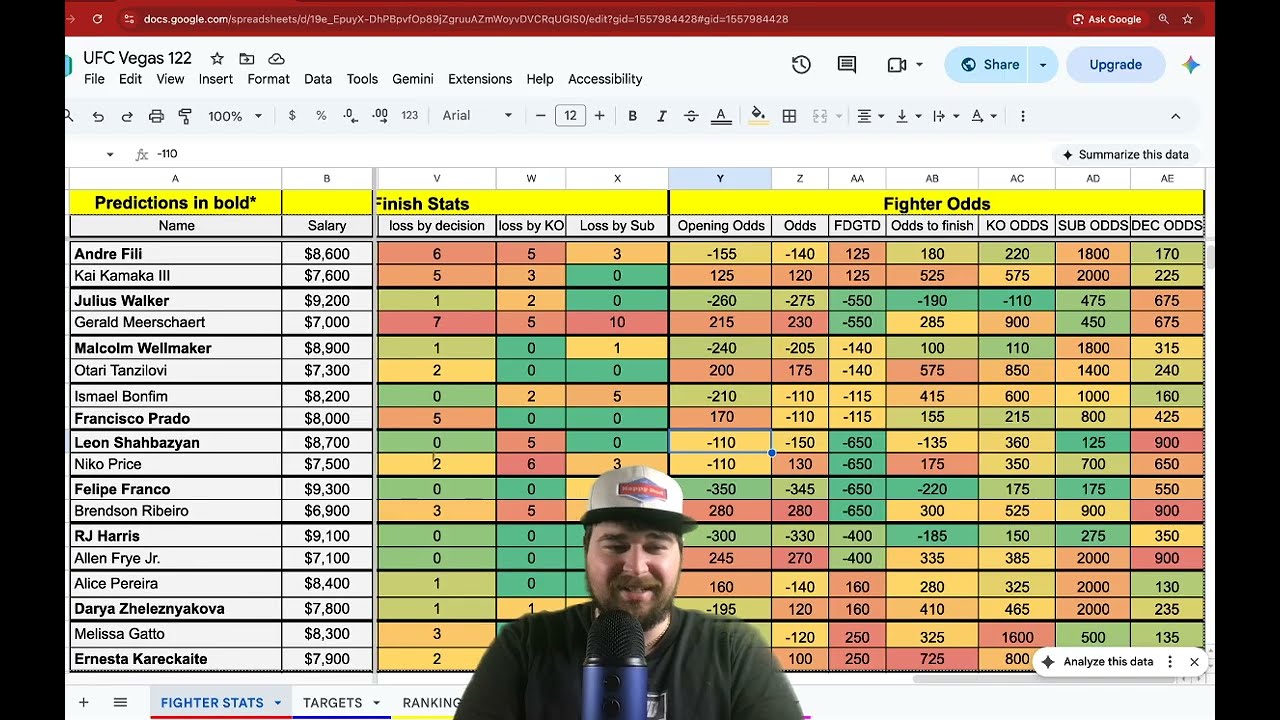Undo the last action in toolbar
Screen dimensions: 1280x720
tap(98, 116)
